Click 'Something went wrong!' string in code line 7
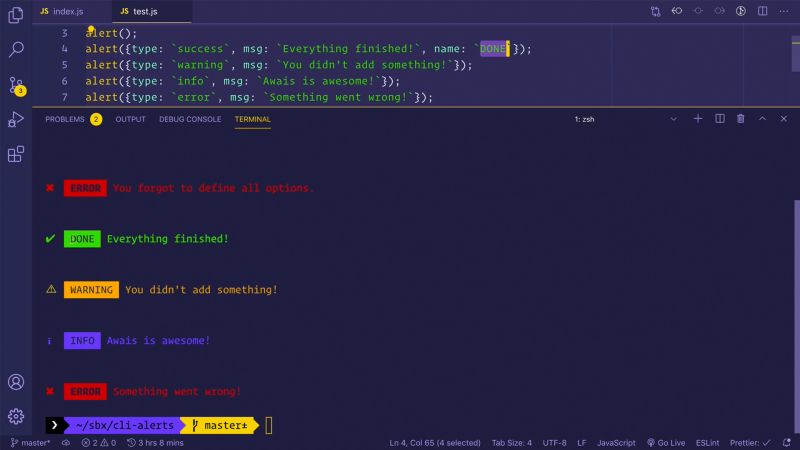This screenshot has width=800, height=450. [339, 97]
